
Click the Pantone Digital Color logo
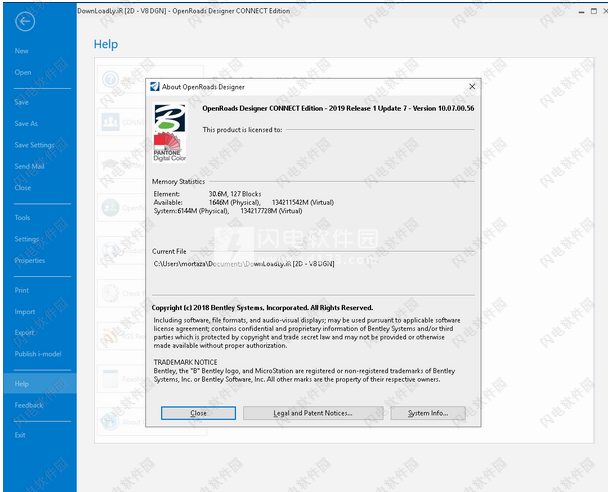coord(169,147)
